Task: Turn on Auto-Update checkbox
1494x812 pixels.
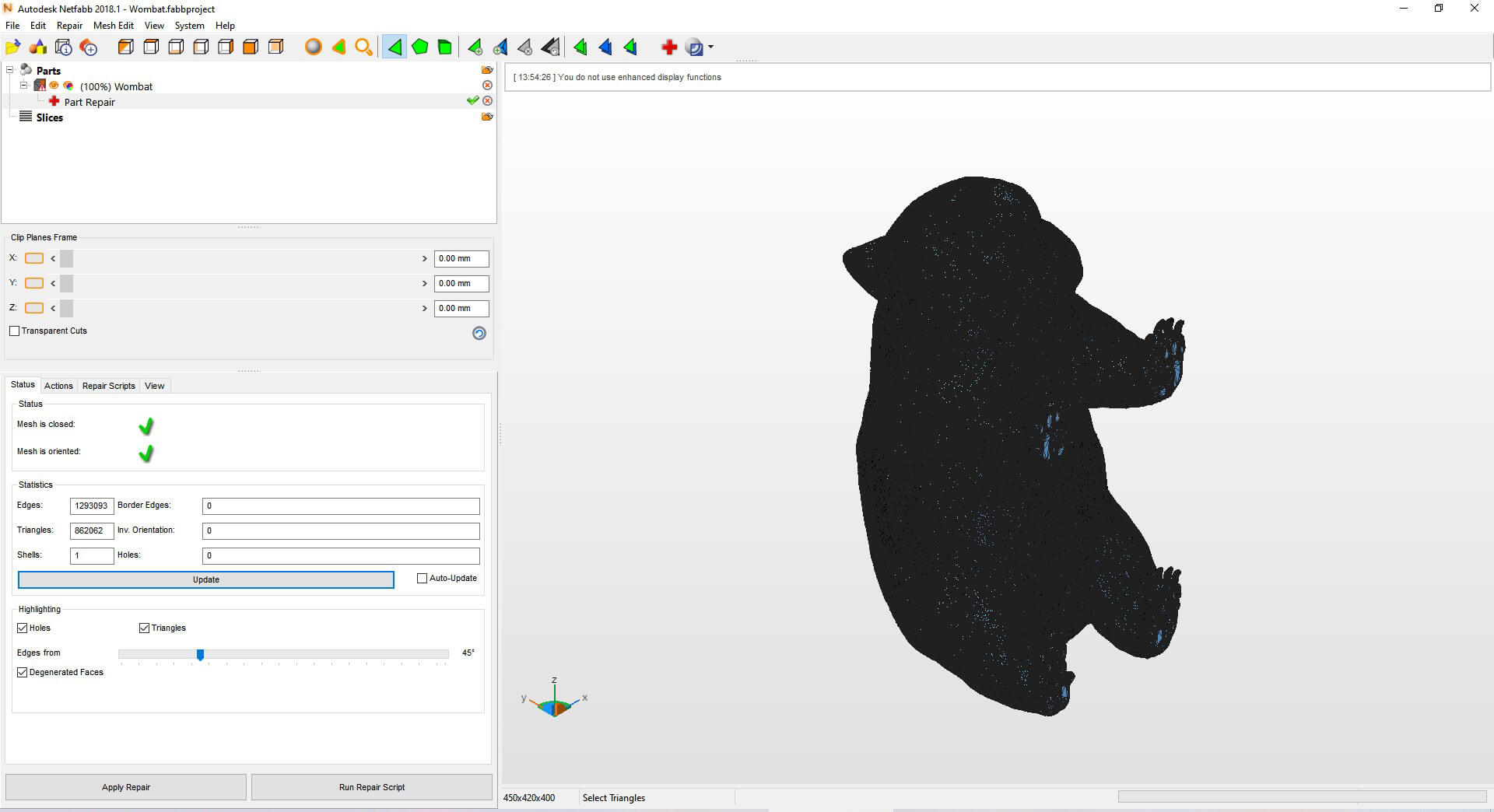Action: (x=423, y=579)
